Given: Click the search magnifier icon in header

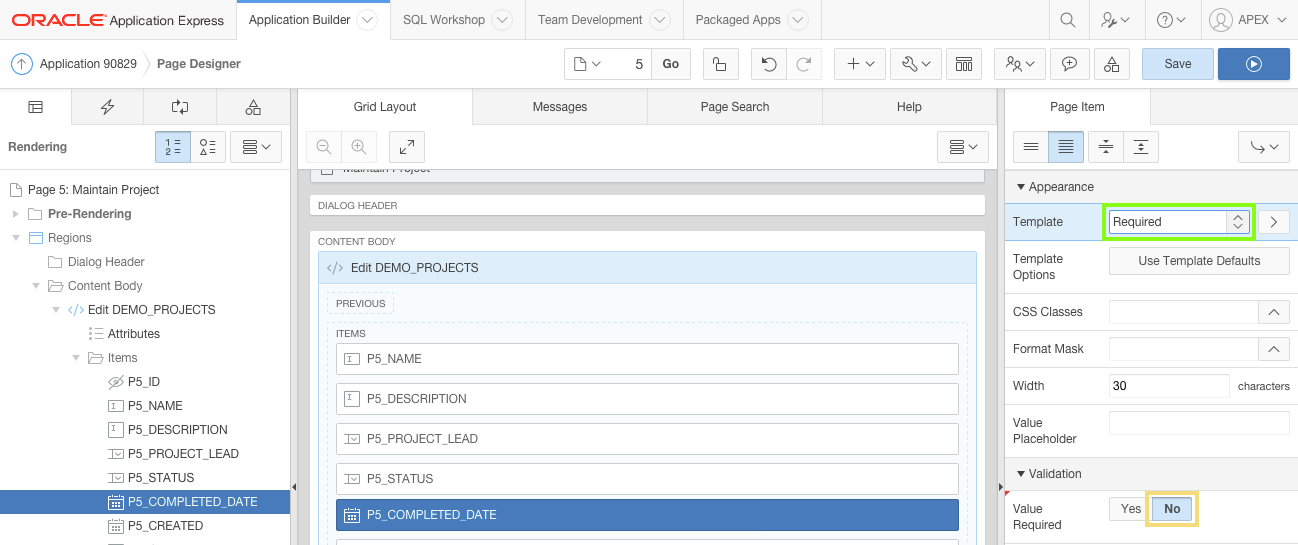Looking at the screenshot, I should coord(1068,20).
